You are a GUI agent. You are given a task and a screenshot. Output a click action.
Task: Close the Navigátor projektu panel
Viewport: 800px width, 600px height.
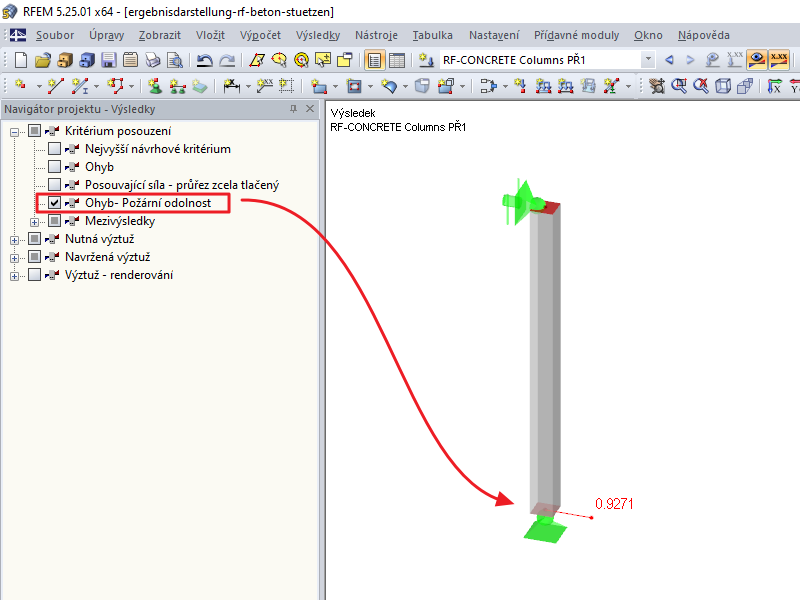coord(310,109)
